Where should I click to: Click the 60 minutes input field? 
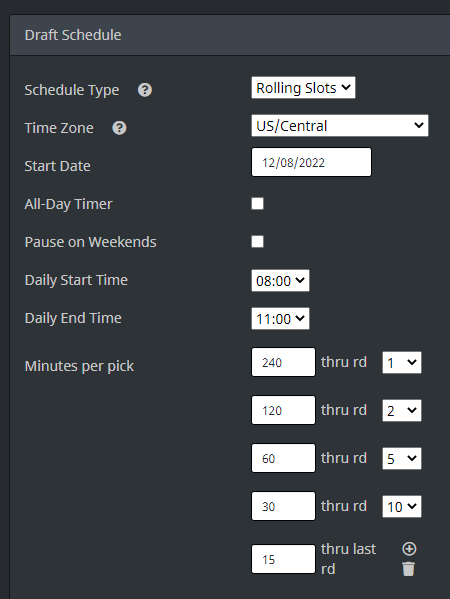pos(283,458)
